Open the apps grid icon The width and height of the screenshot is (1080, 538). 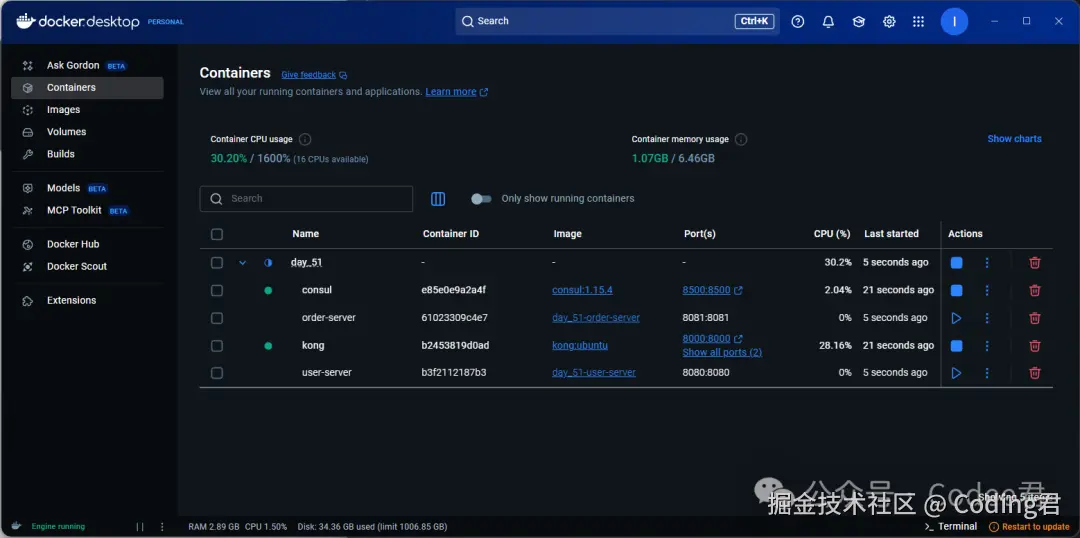918,21
